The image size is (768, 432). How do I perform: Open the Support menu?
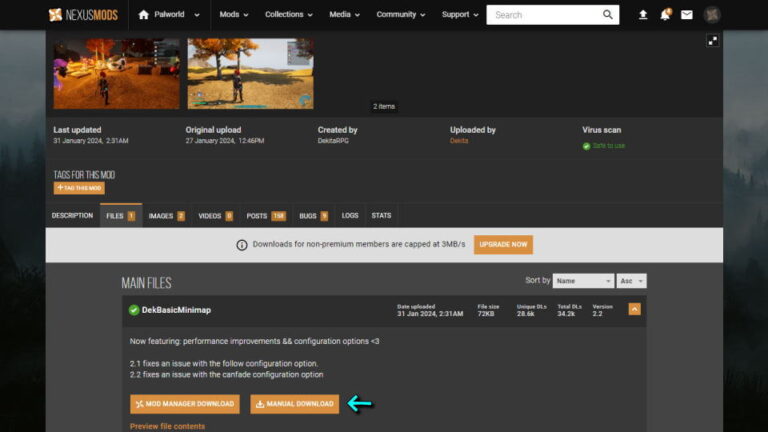460,15
